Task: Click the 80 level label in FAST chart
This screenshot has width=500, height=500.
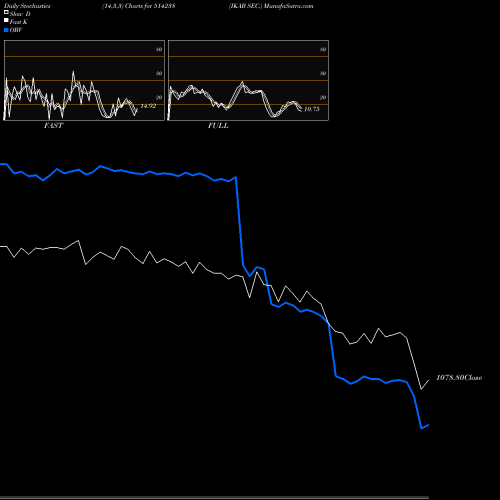Action: point(159,50)
